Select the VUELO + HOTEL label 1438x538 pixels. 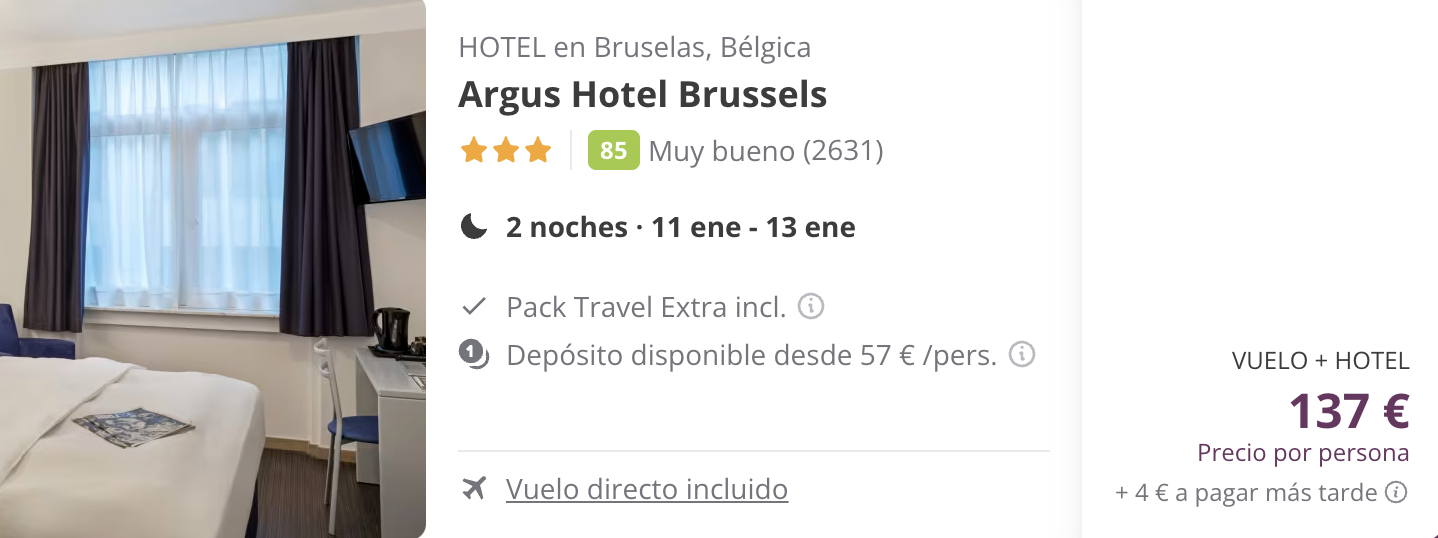coord(1321,361)
